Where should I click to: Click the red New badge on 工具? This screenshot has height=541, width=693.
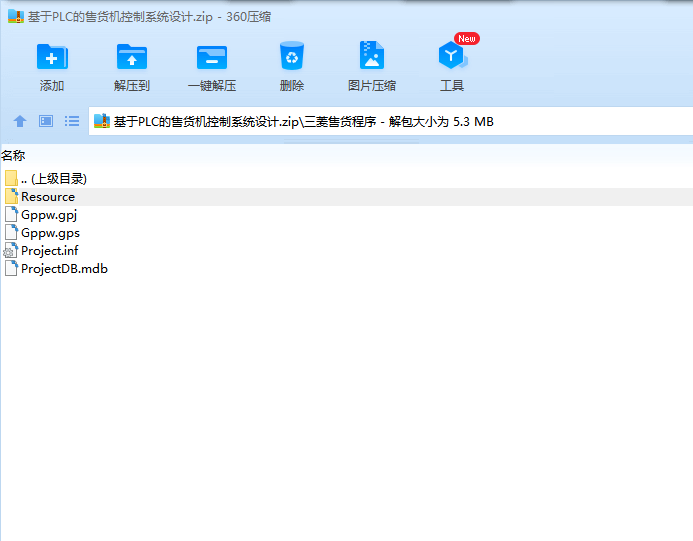click(x=467, y=38)
